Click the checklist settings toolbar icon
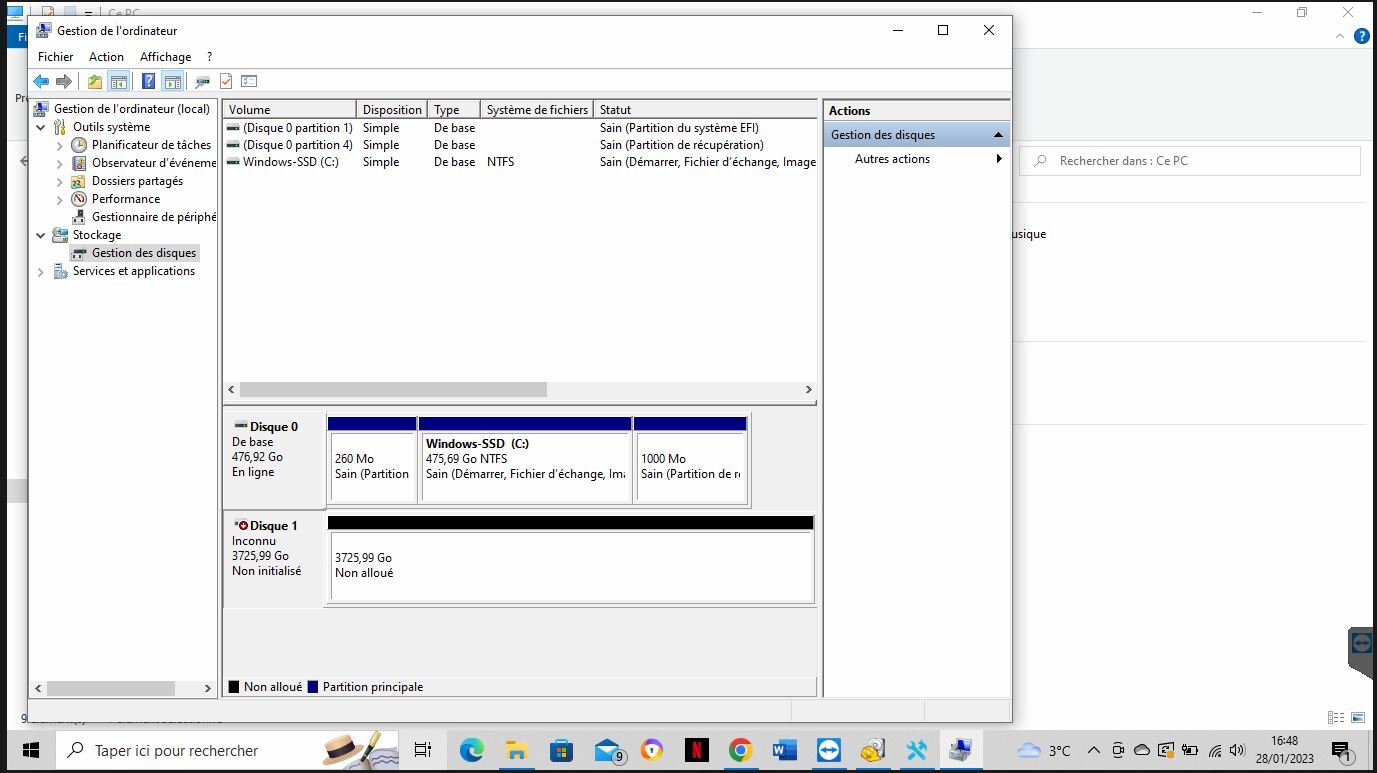This screenshot has height=773, width=1377. tap(249, 81)
